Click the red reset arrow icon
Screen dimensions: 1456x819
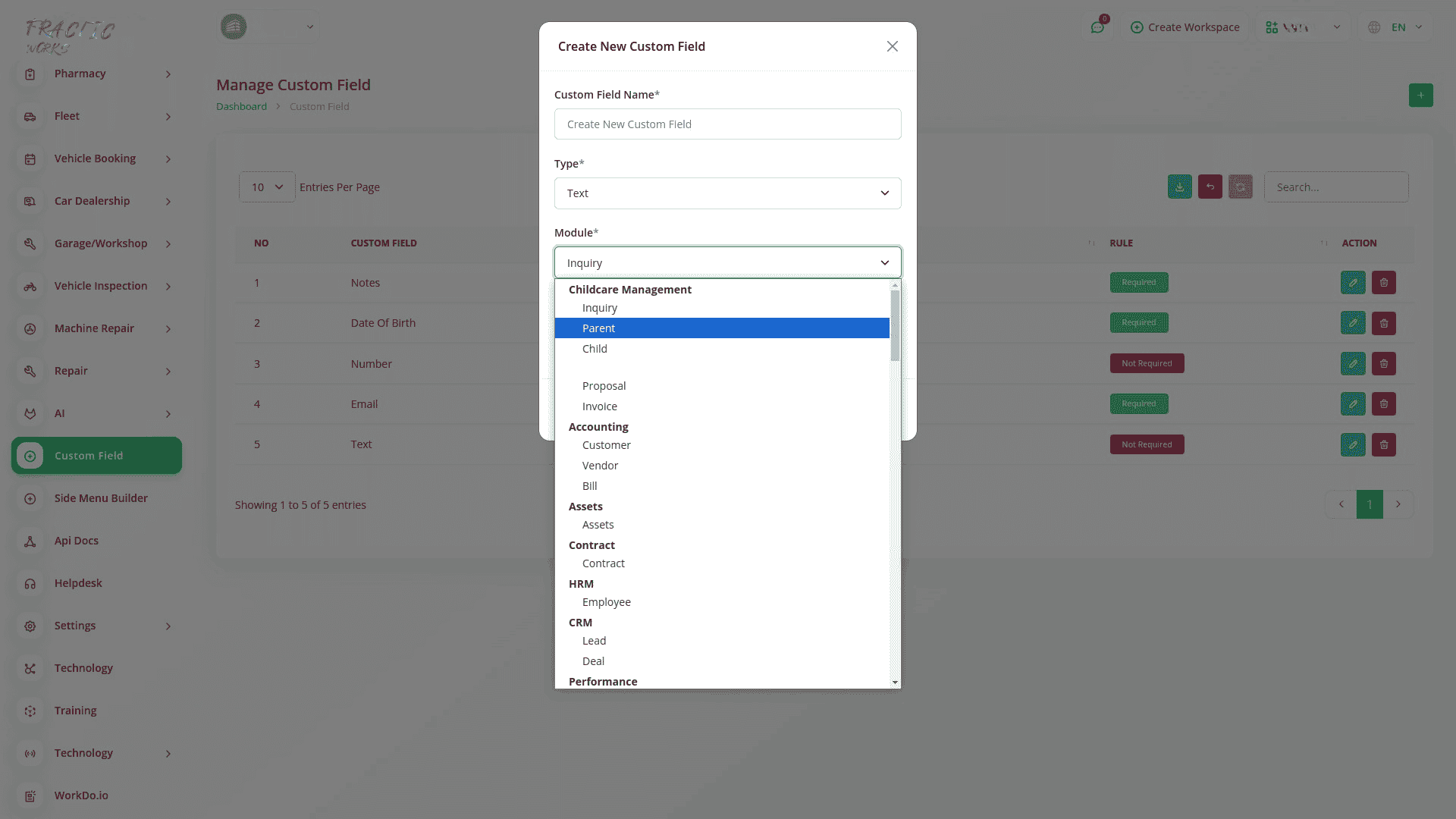click(x=1210, y=187)
